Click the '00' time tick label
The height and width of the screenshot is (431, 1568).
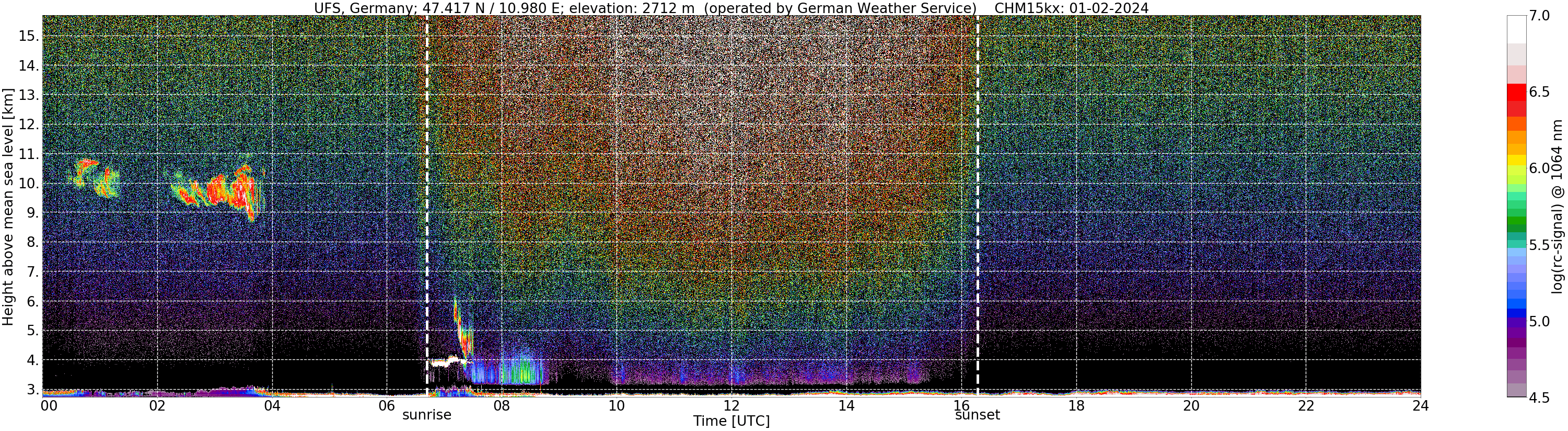tap(49, 405)
